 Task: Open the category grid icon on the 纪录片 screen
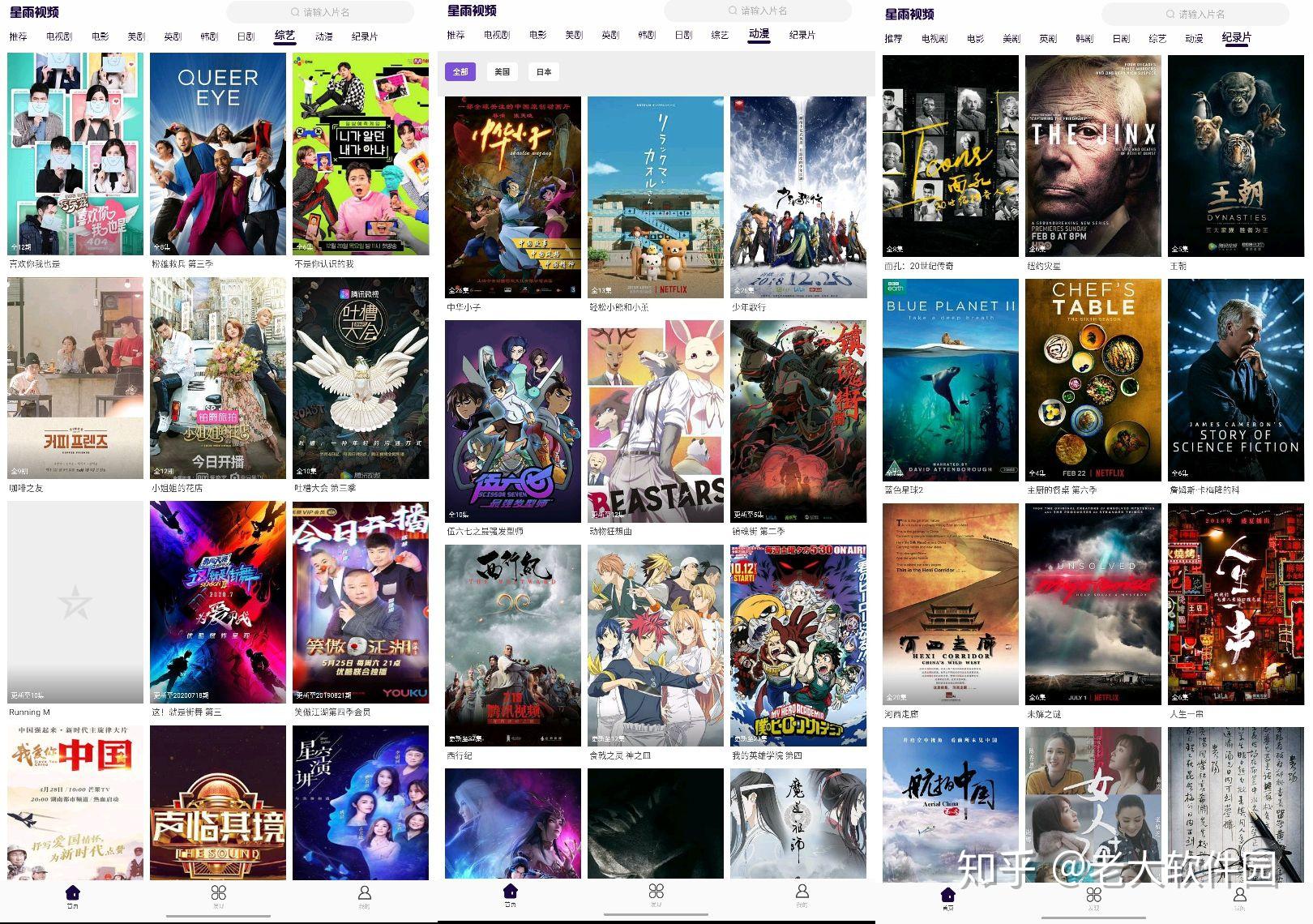point(1094,895)
